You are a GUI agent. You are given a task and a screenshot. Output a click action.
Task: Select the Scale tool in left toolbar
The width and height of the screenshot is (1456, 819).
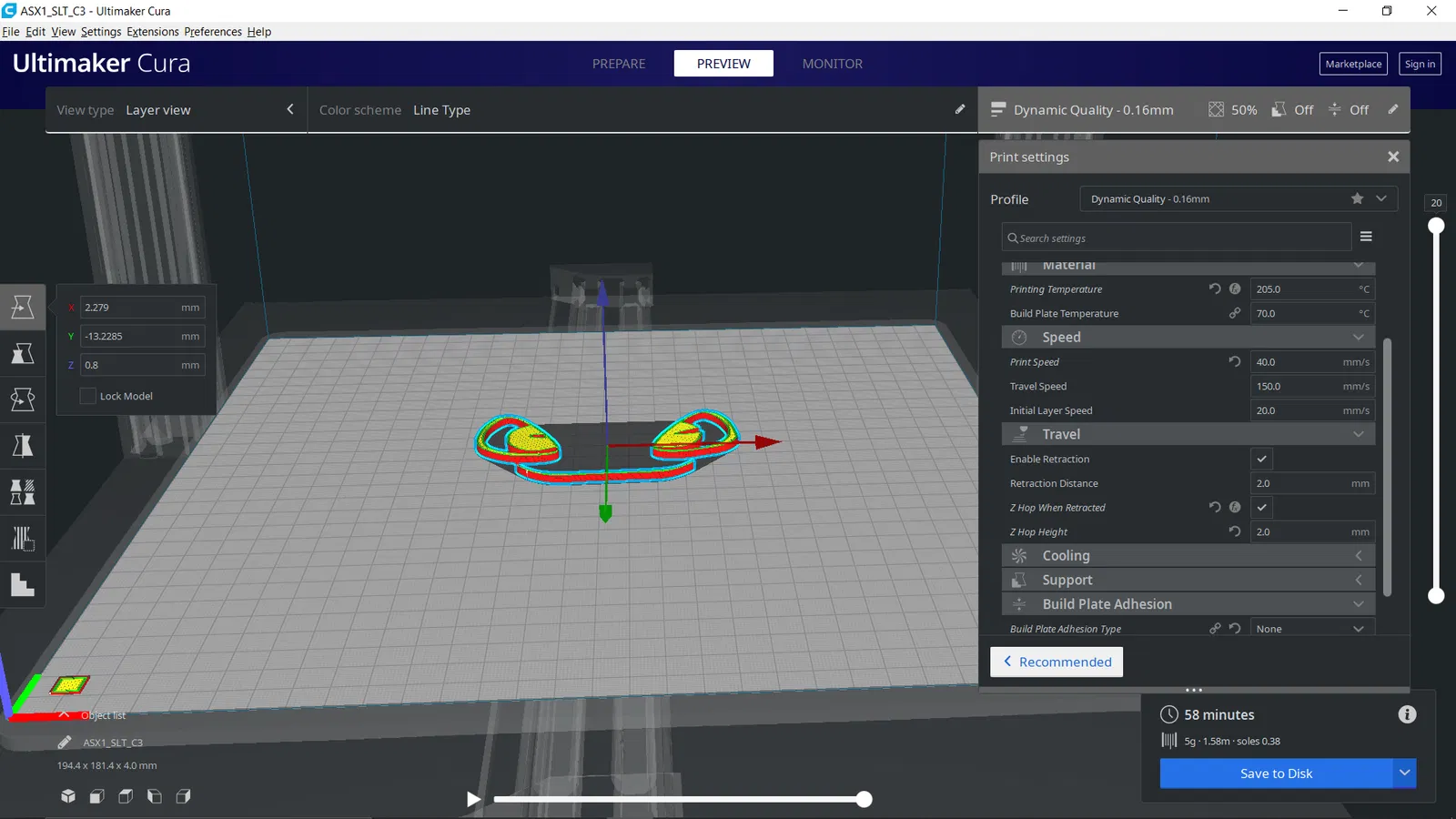pyautogui.click(x=23, y=353)
